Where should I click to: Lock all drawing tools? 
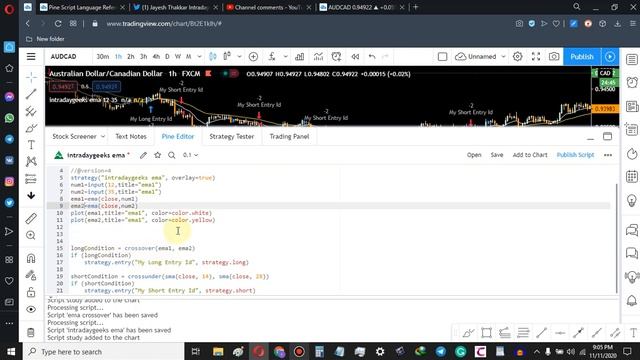coord(31,292)
